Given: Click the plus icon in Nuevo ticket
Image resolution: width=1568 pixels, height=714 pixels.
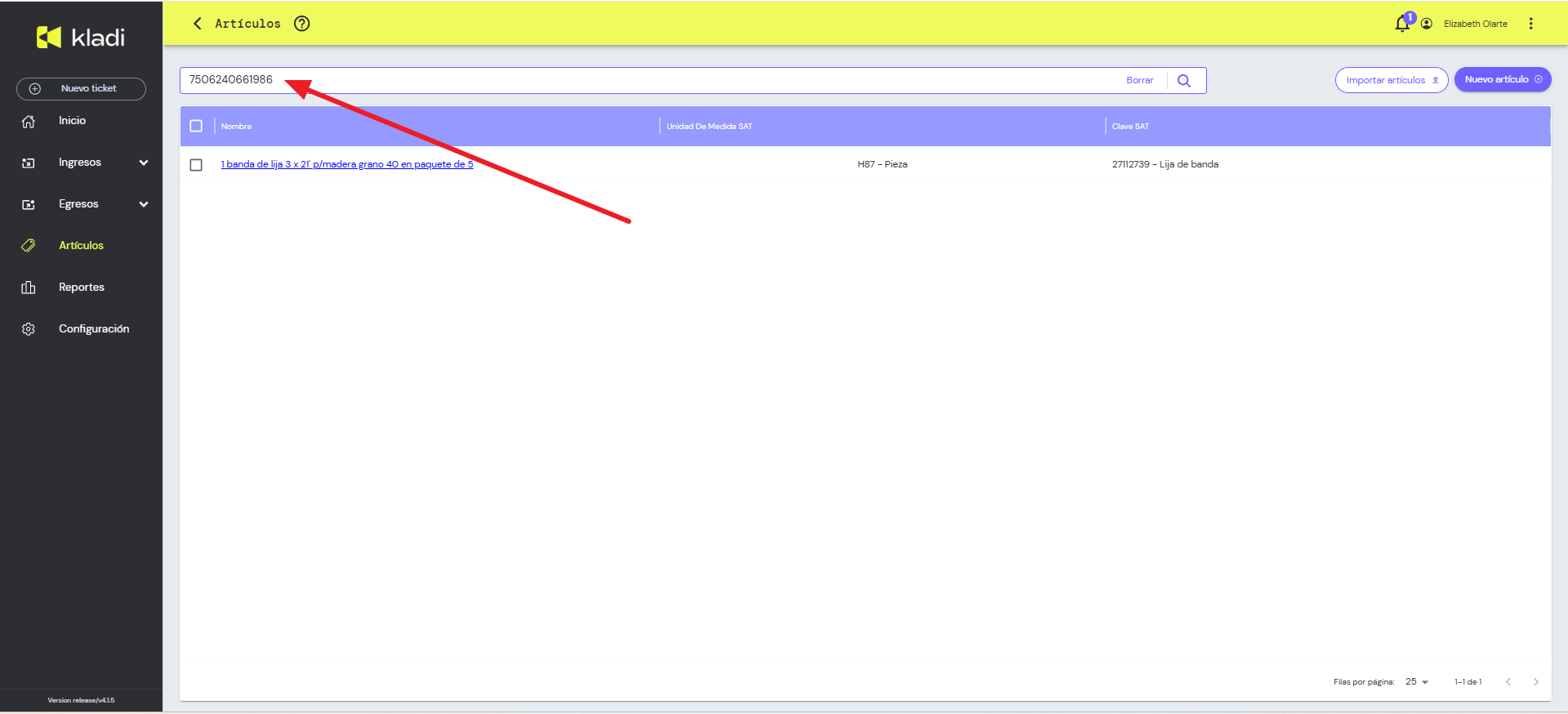Looking at the screenshot, I should (35, 89).
